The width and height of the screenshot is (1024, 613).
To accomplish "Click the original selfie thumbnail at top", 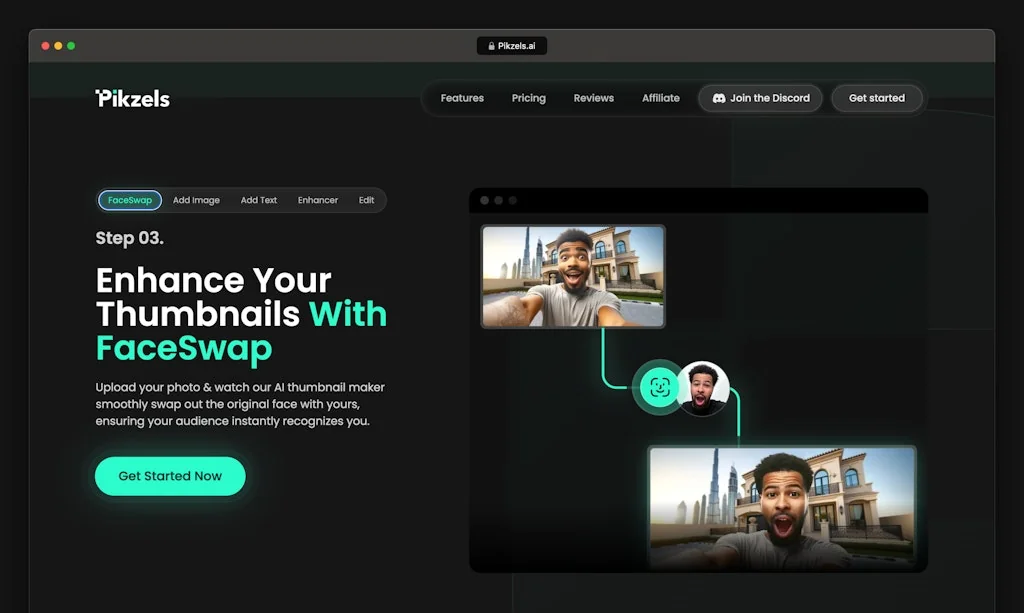I will point(573,276).
